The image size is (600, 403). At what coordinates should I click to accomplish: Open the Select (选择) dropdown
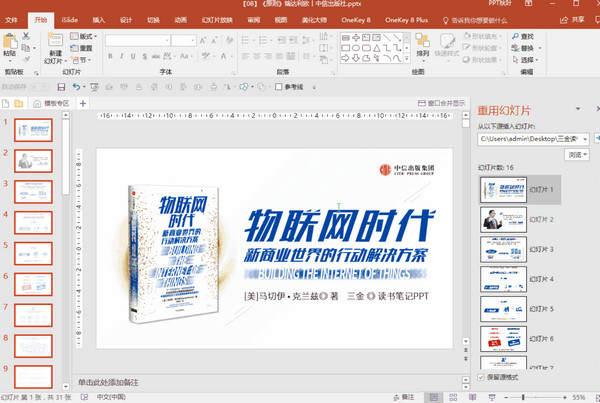pos(525,60)
